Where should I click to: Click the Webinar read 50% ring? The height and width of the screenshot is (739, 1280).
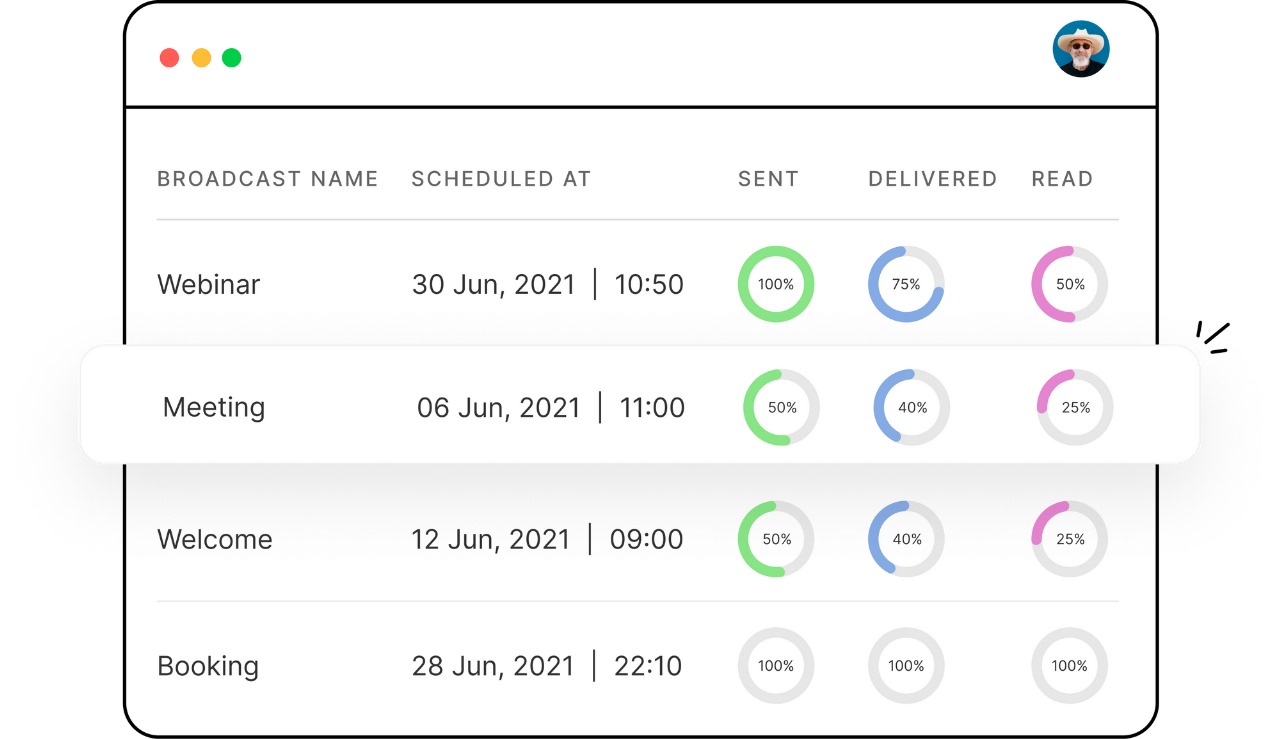(1070, 284)
